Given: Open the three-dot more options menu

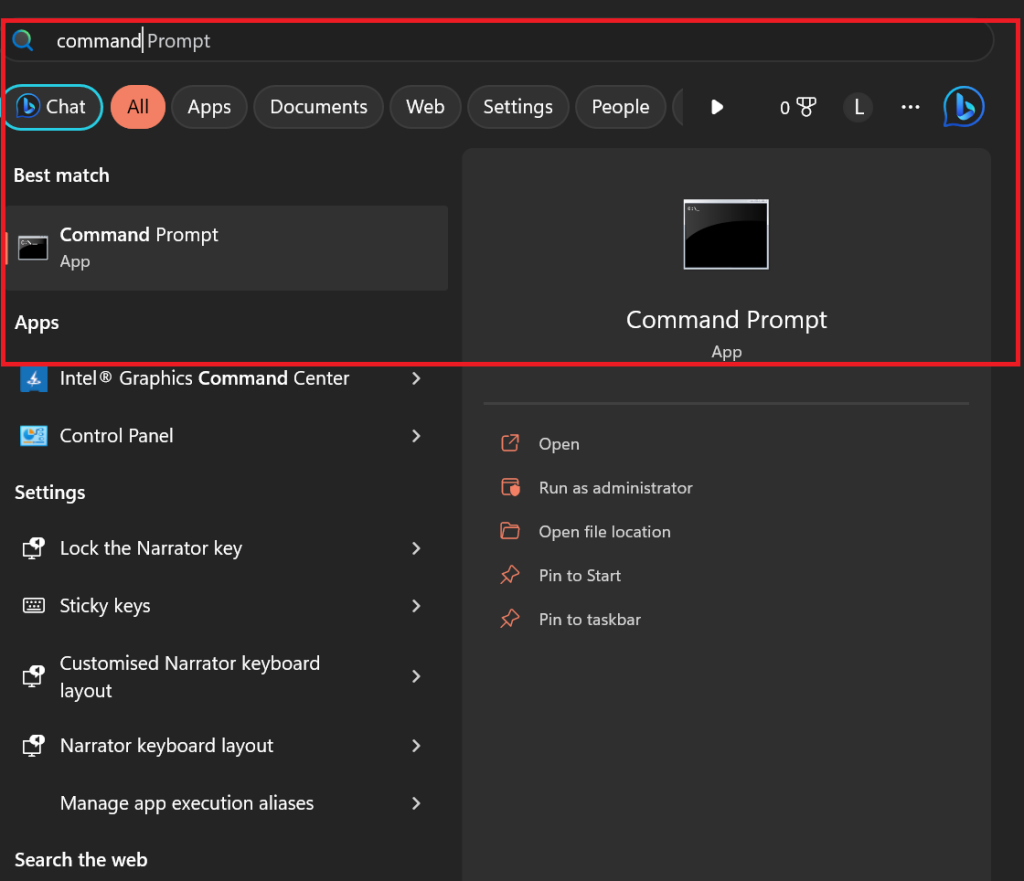Looking at the screenshot, I should 910,107.
